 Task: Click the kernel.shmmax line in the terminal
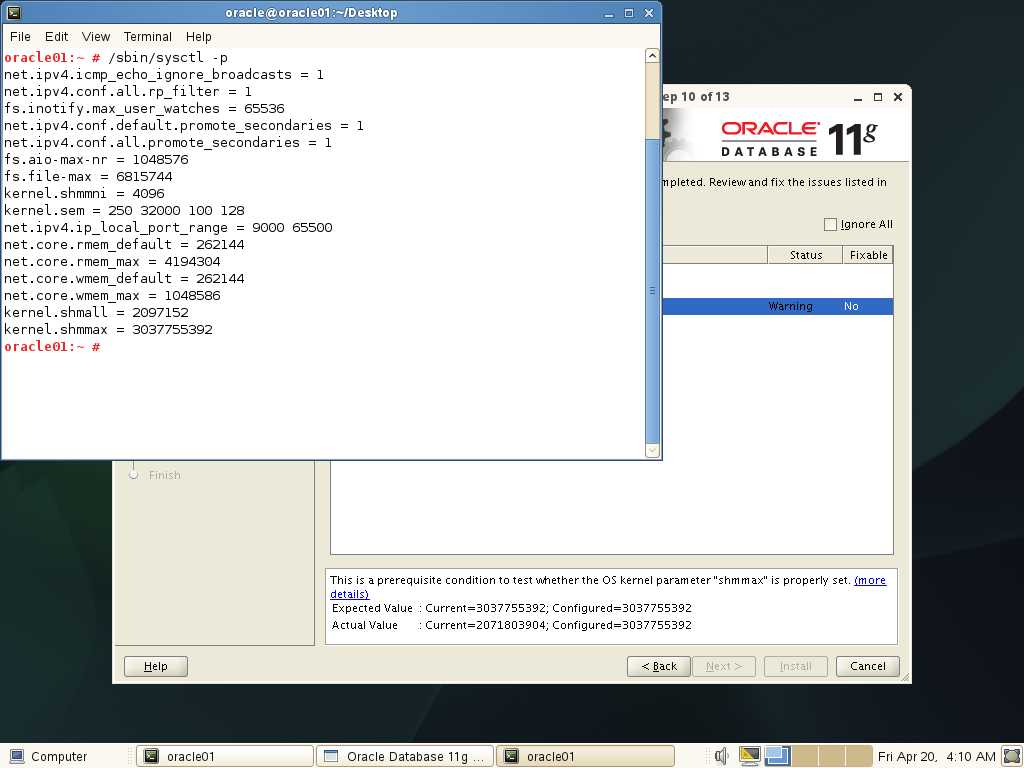click(x=108, y=329)
